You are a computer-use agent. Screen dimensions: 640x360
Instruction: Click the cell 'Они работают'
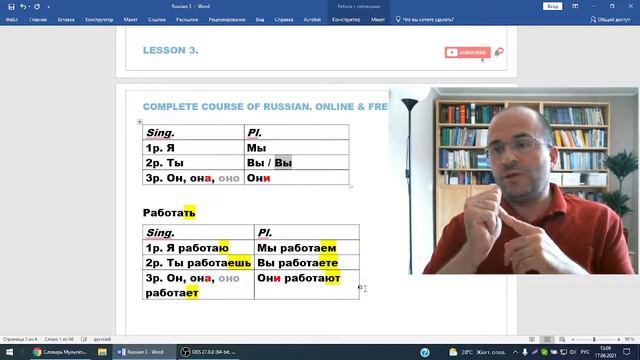307,284
